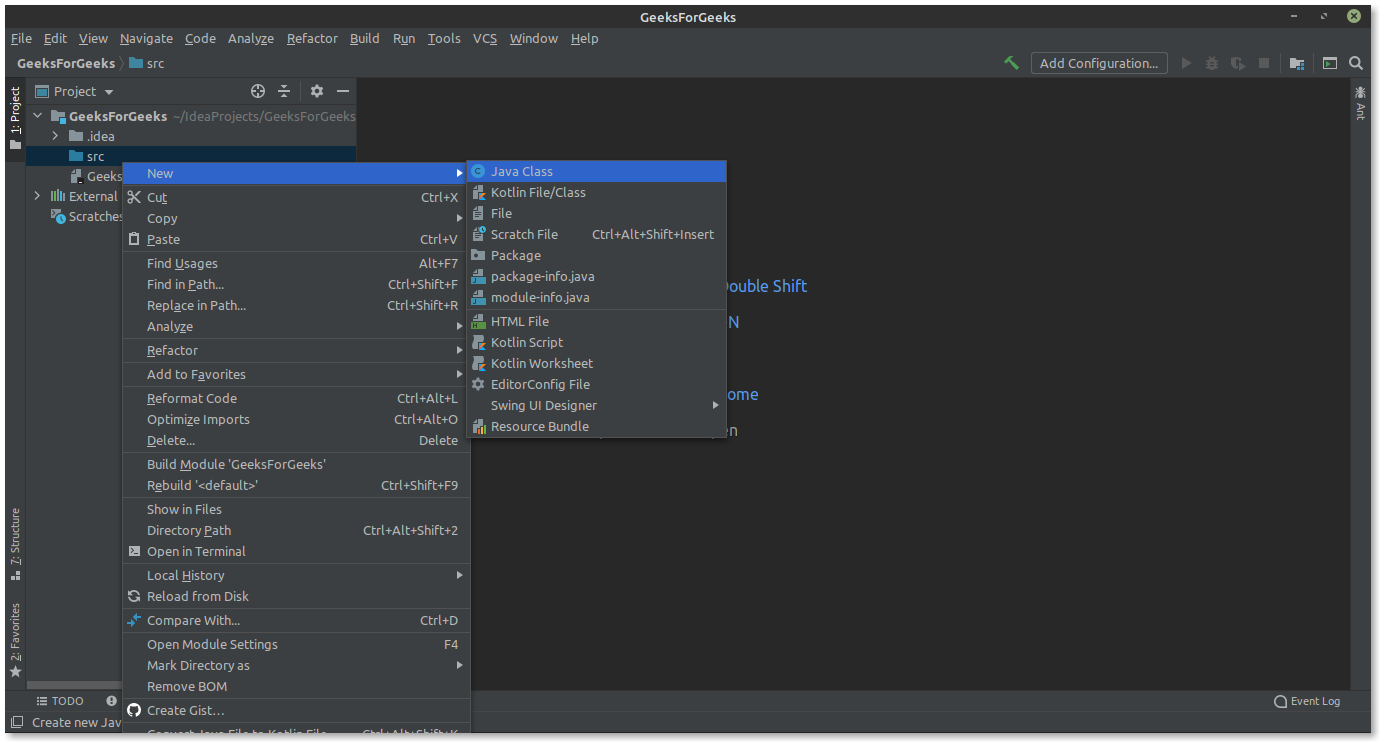The height and width of the screenshot is (742, 1380).
Task: Click the Run with Coverage icon
Action: [1238, 63]
